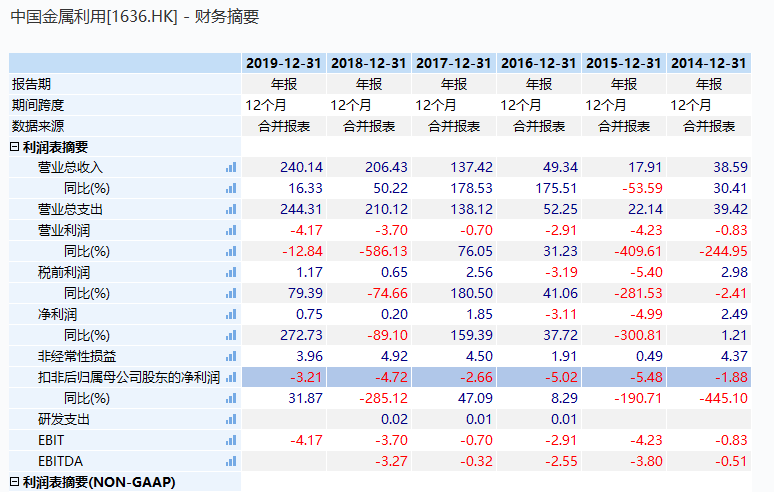Select the EBITDA row label
This screenshot has width=774, height=492.
pyautogui.click(x=60, y=461)
